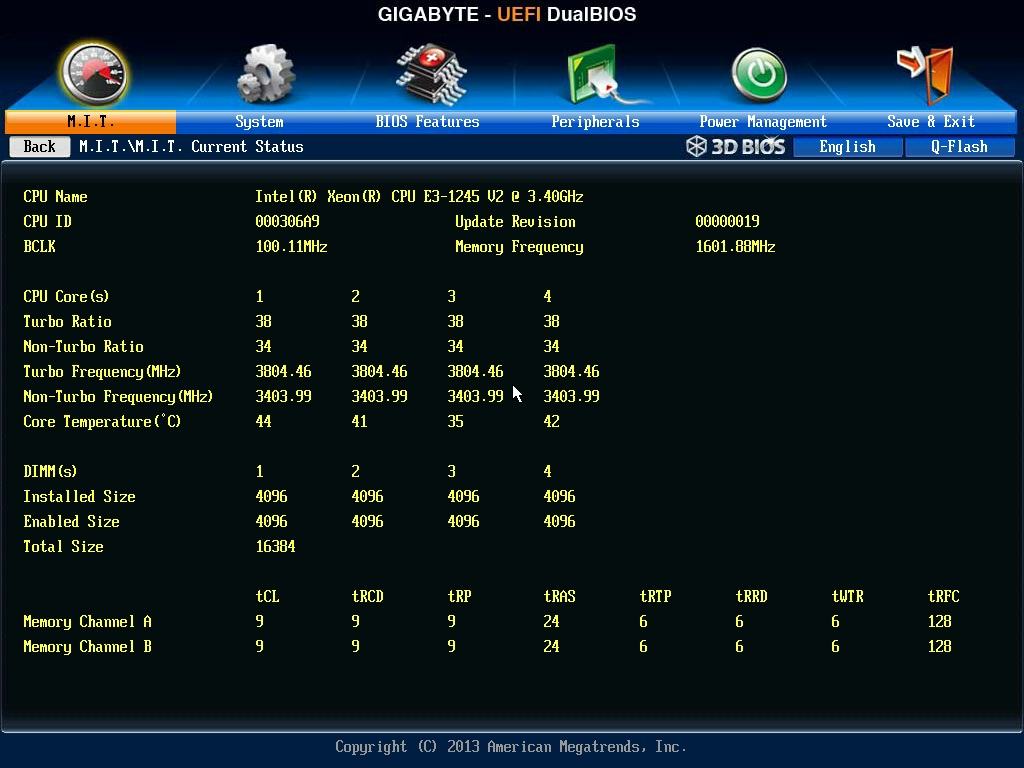Click the tWTR column header
This screenshot has width=1024, height=768.
click(x=847, y=596)
